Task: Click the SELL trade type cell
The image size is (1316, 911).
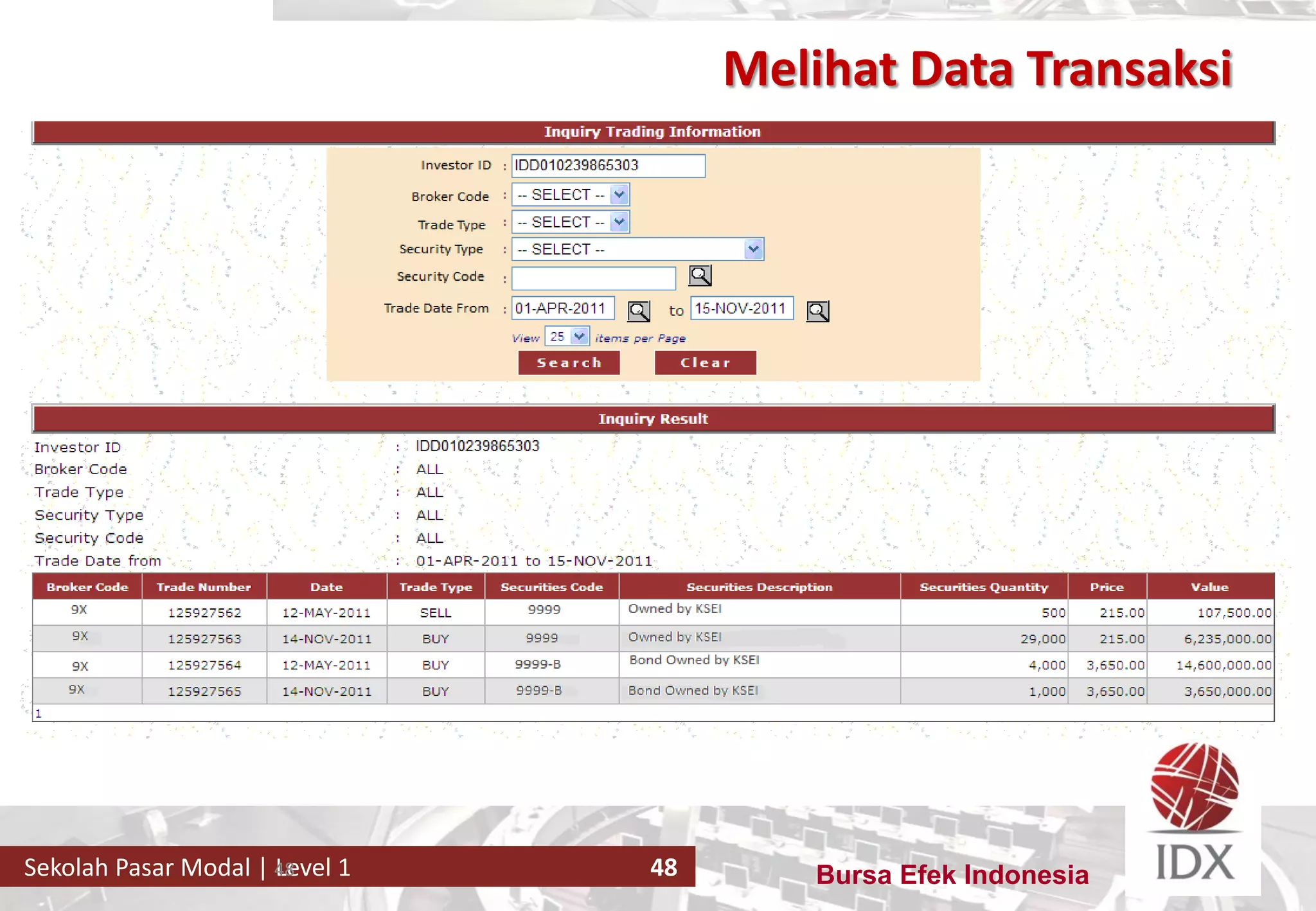Action: click(436, 613)
